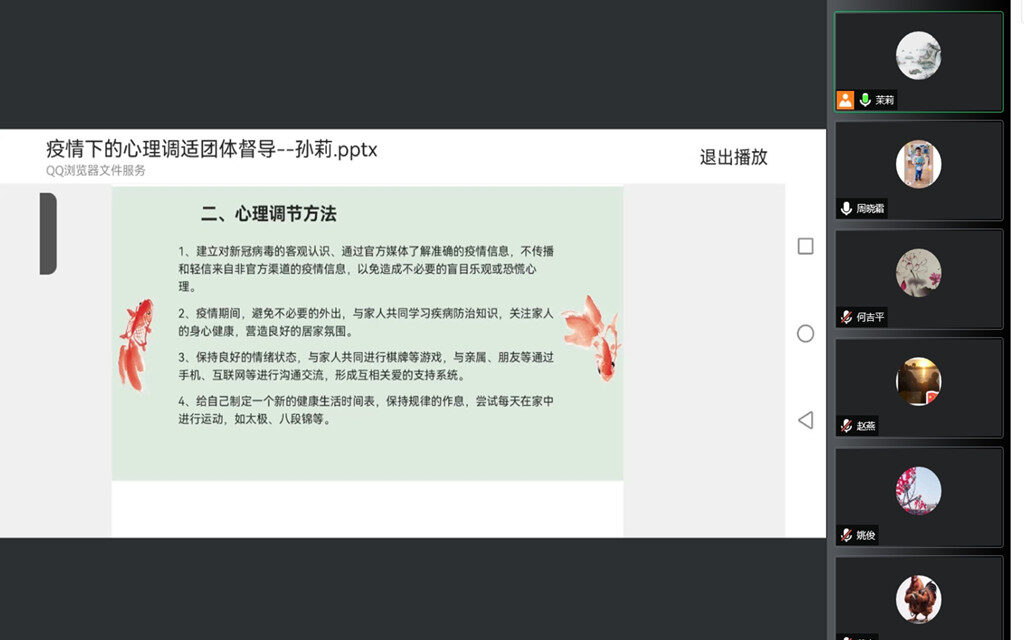Viewport: 1024px width, 640px height.
Task: Click the muted microphone icon for 姚俊
Action: coord(846,535)
